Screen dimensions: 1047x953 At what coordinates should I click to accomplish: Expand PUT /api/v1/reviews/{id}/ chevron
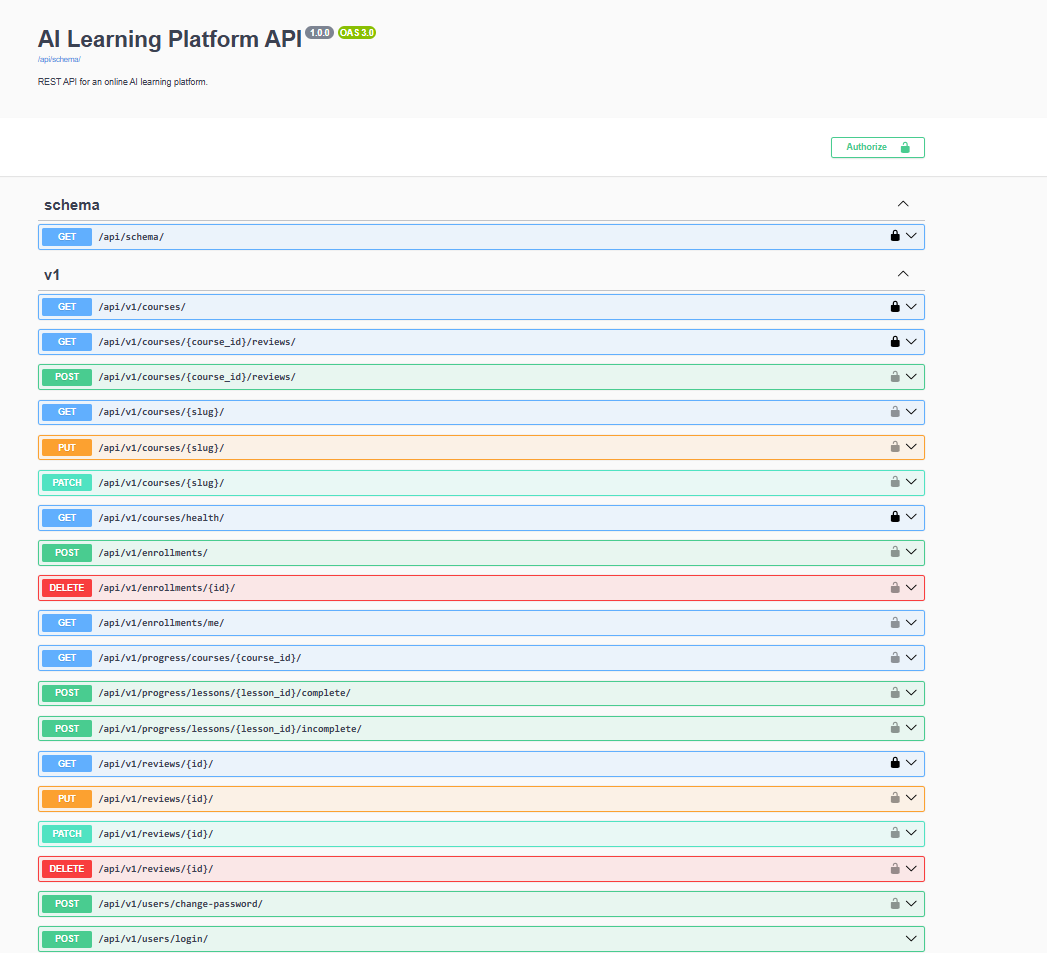(x=911, y=798)
